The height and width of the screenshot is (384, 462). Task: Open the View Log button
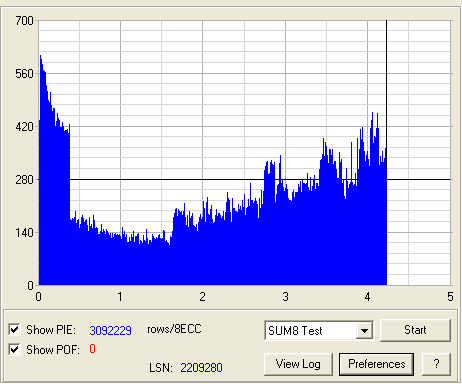[298, 364]
